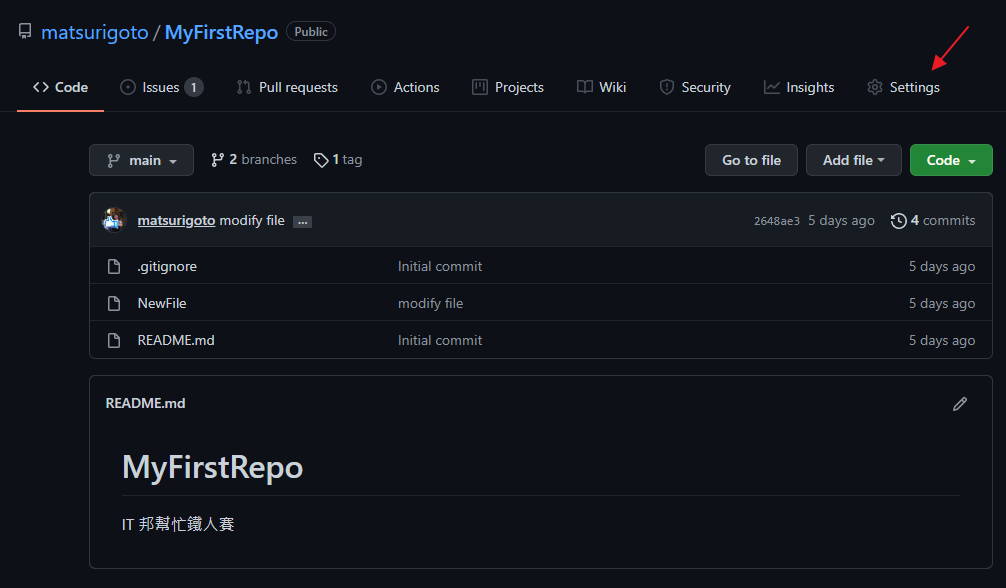This screenshot has width=1006, height=588.
Task: Click the Issues count badge showing 1
Action: coord(194,87)
